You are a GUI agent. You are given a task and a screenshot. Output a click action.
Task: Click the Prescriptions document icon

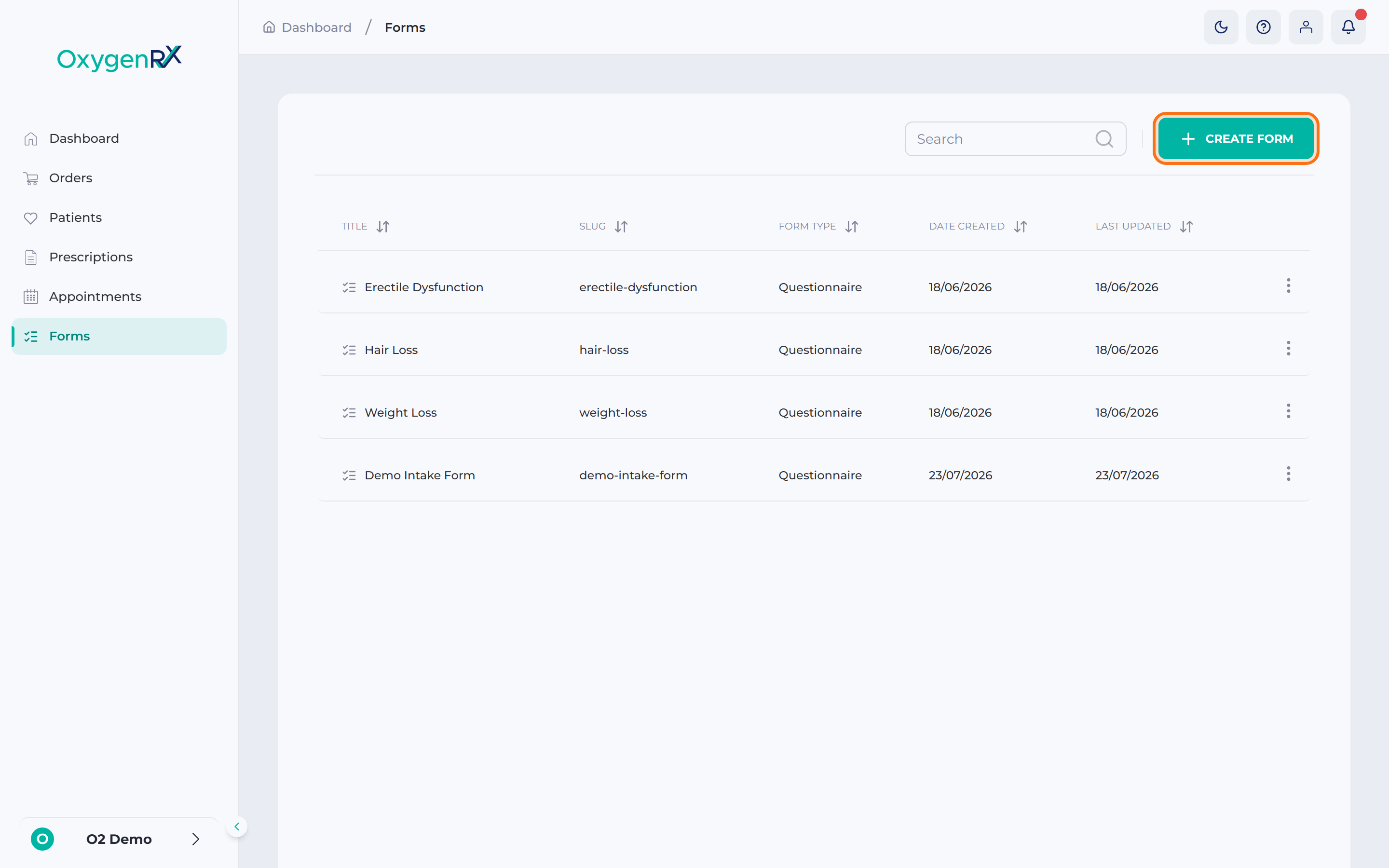coord(31,257)
